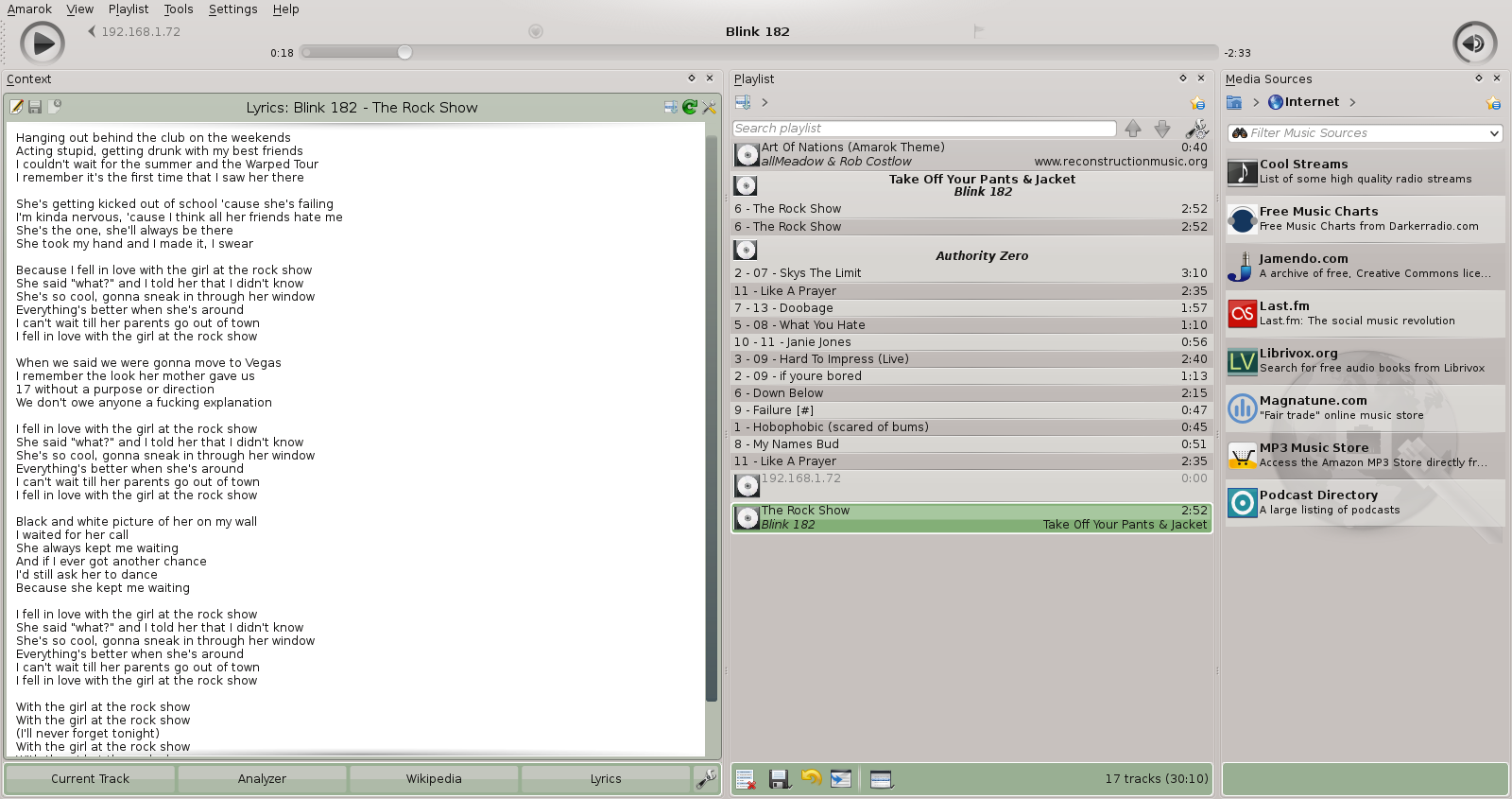
Task: Switch to the Analyzer applet
Action: pos(262,778)
